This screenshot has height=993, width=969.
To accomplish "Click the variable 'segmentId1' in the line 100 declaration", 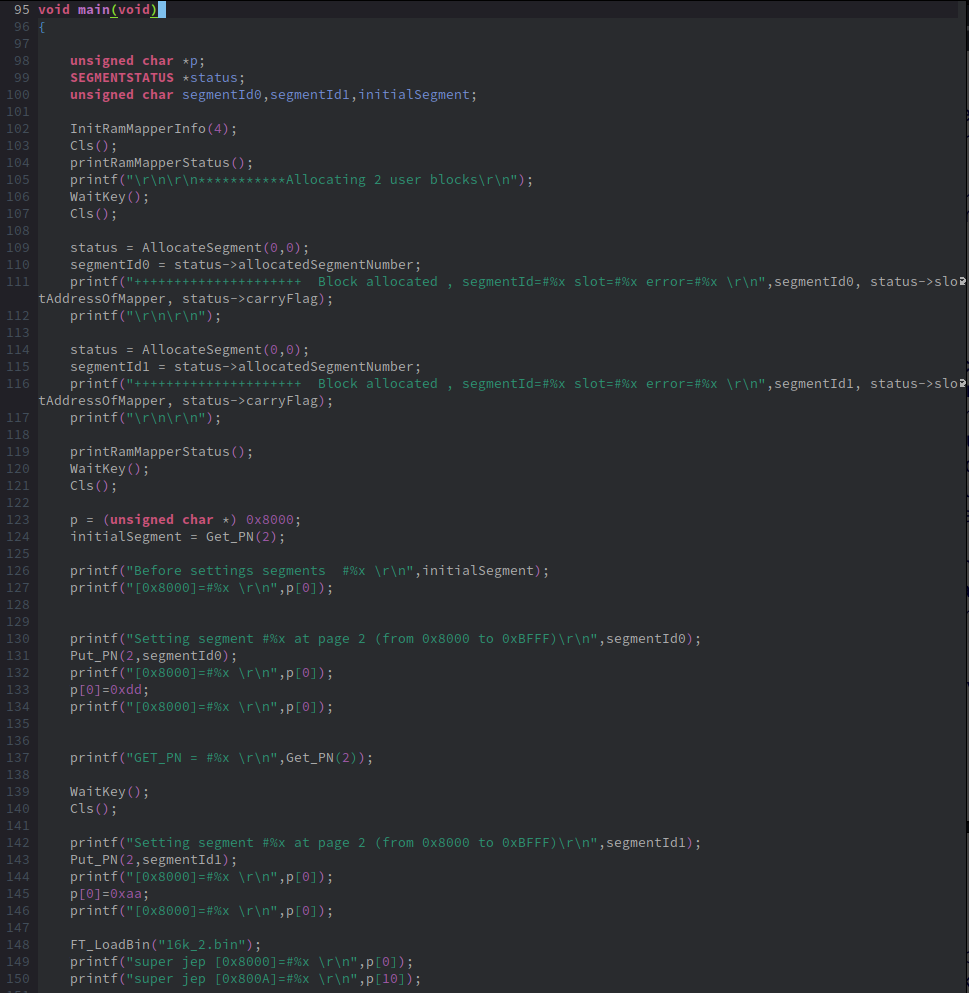I will coord(310,95).
